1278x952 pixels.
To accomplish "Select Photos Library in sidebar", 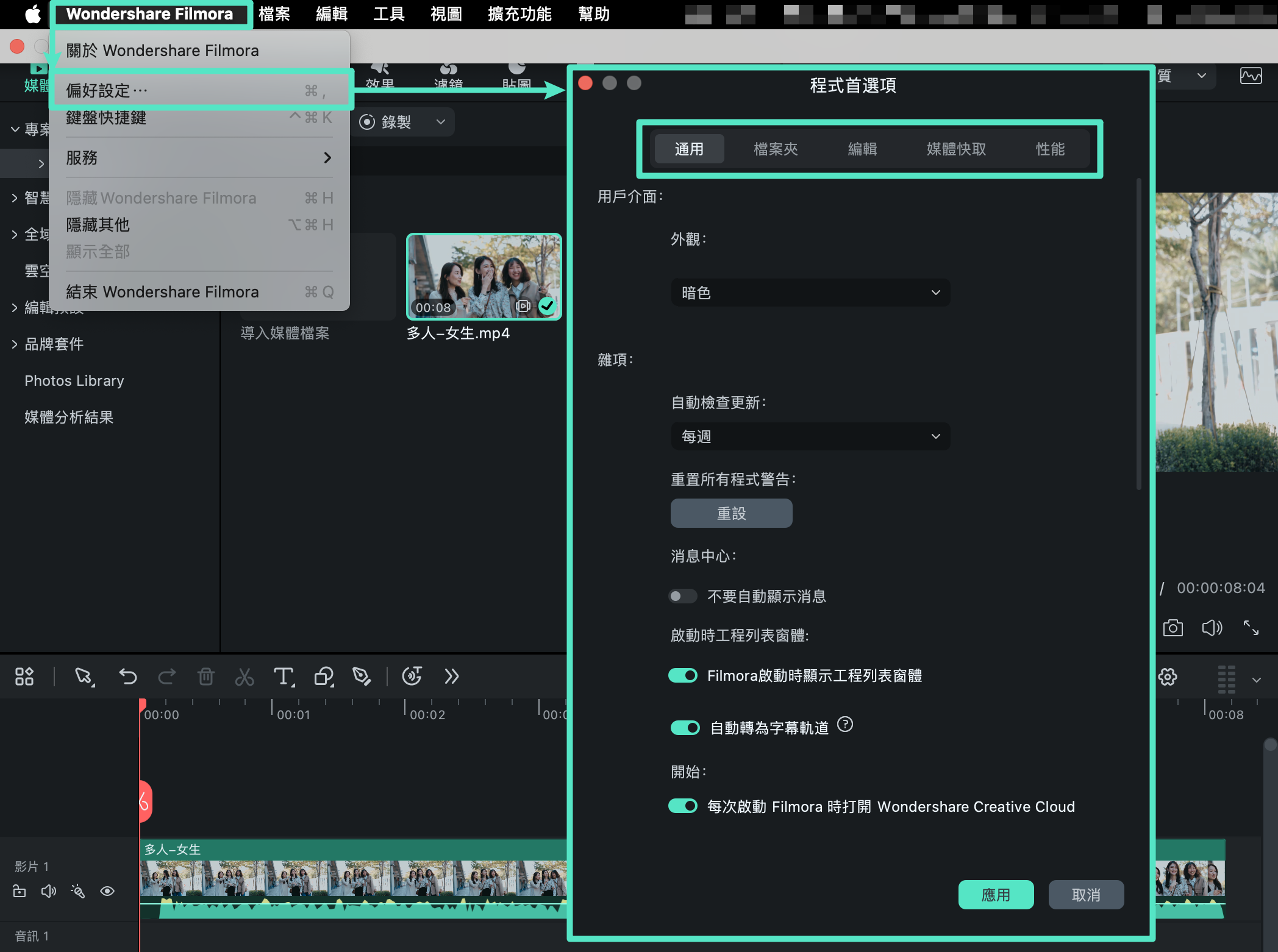I will tap(74, 381).
